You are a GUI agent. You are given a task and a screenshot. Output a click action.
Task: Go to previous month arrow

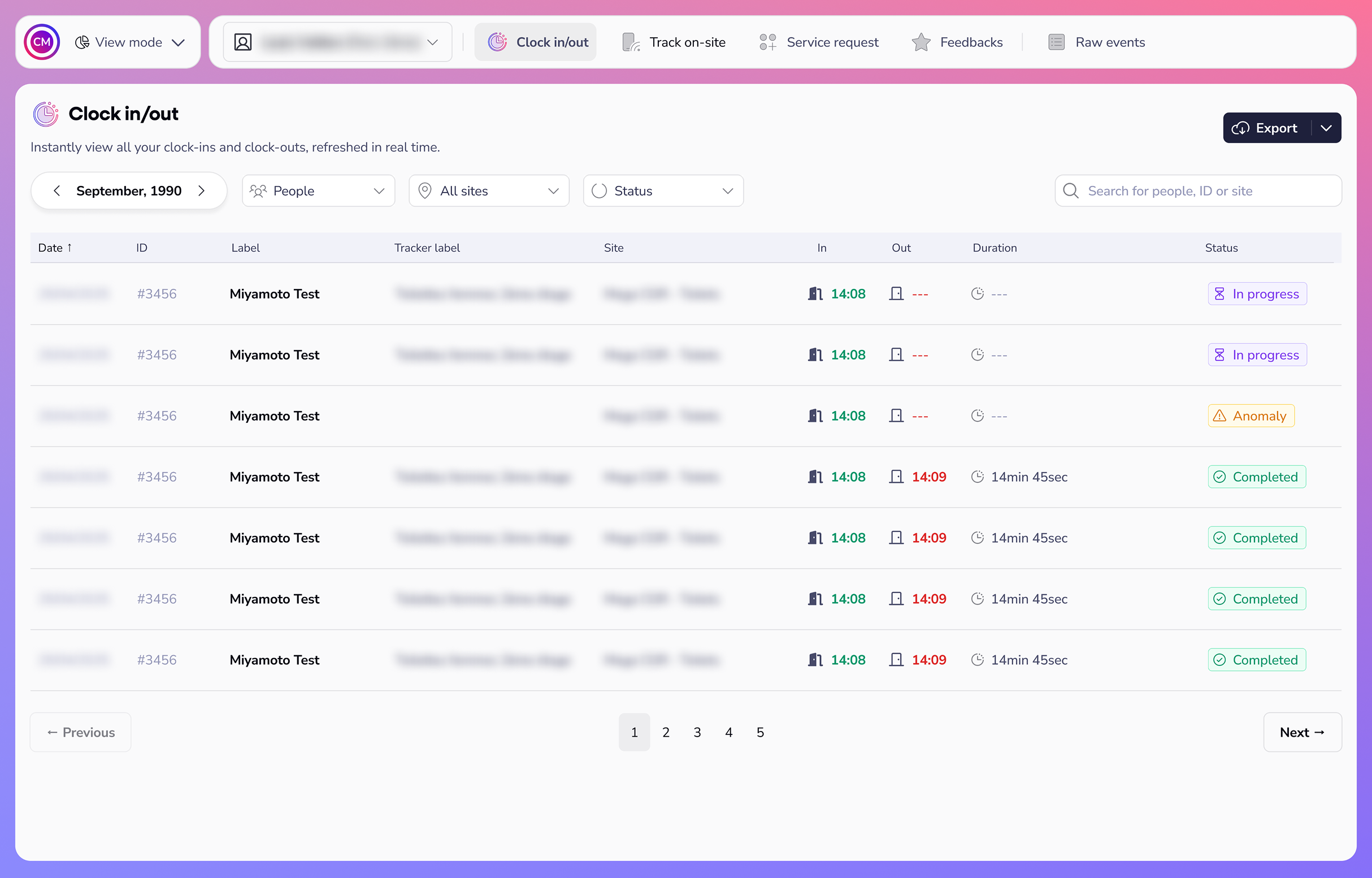(57, 191)
